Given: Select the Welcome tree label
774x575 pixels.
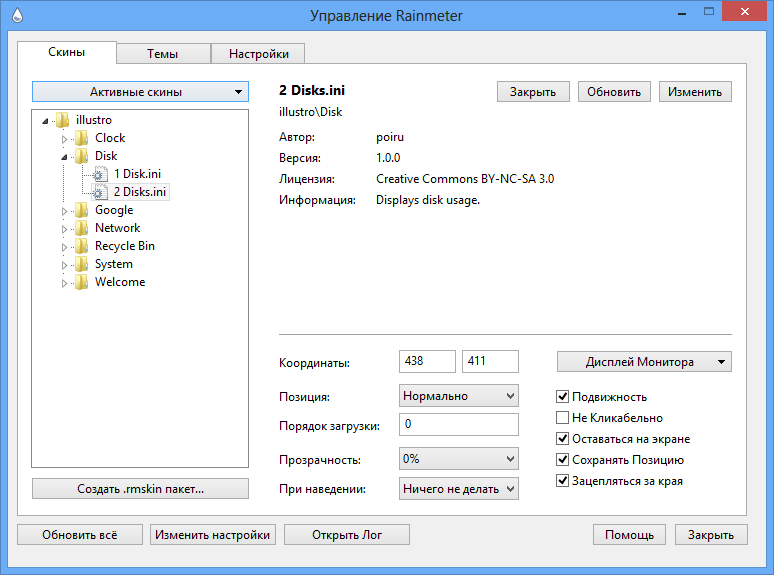Looking at the screenshot, I should click(120, 282).
